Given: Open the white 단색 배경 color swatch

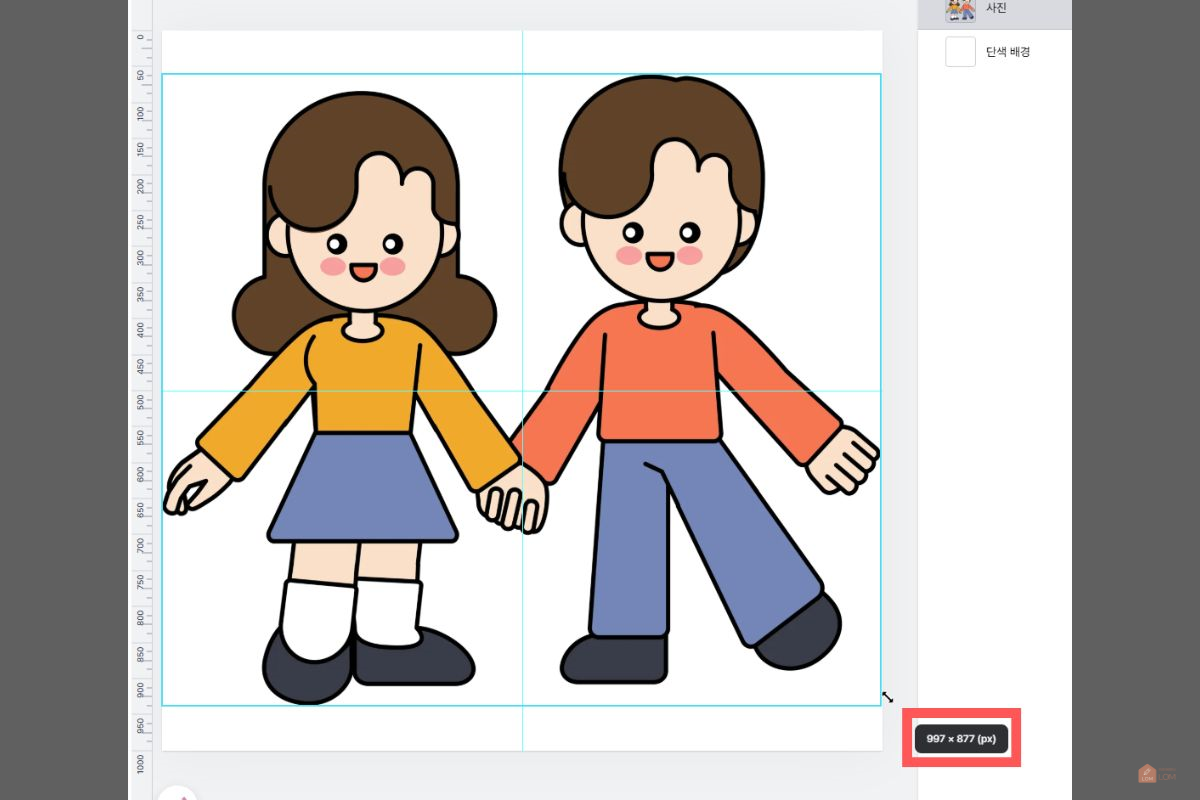Looking at the screenshot, I should point(960,52).
